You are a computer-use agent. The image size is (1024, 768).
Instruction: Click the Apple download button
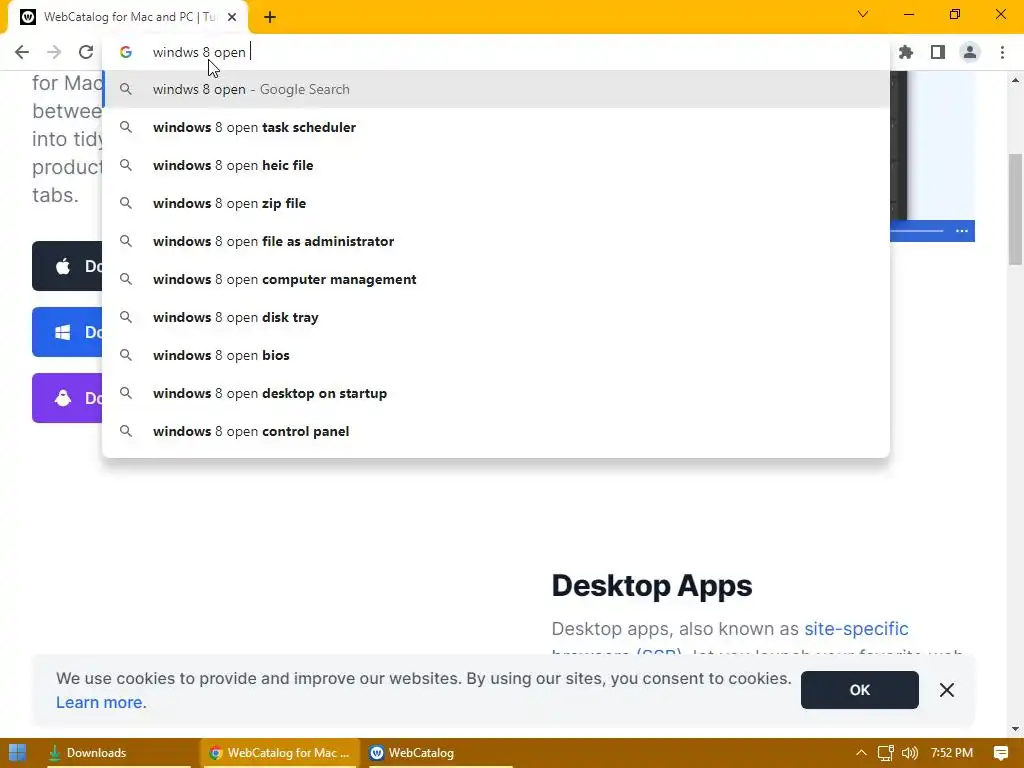point(67,266)
